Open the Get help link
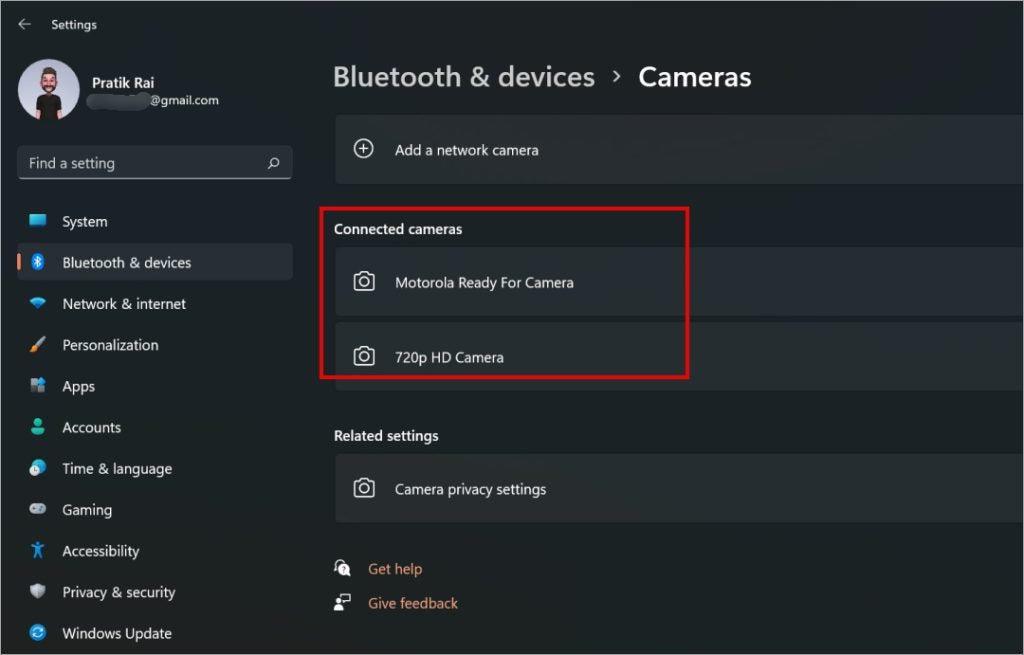 point(395,569)
